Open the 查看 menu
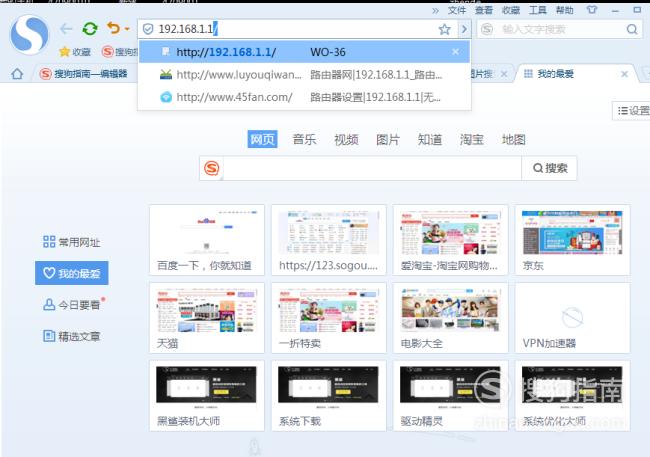Image resolution: width=650 pixels, height=457 pixels. (x=484, y=10)
